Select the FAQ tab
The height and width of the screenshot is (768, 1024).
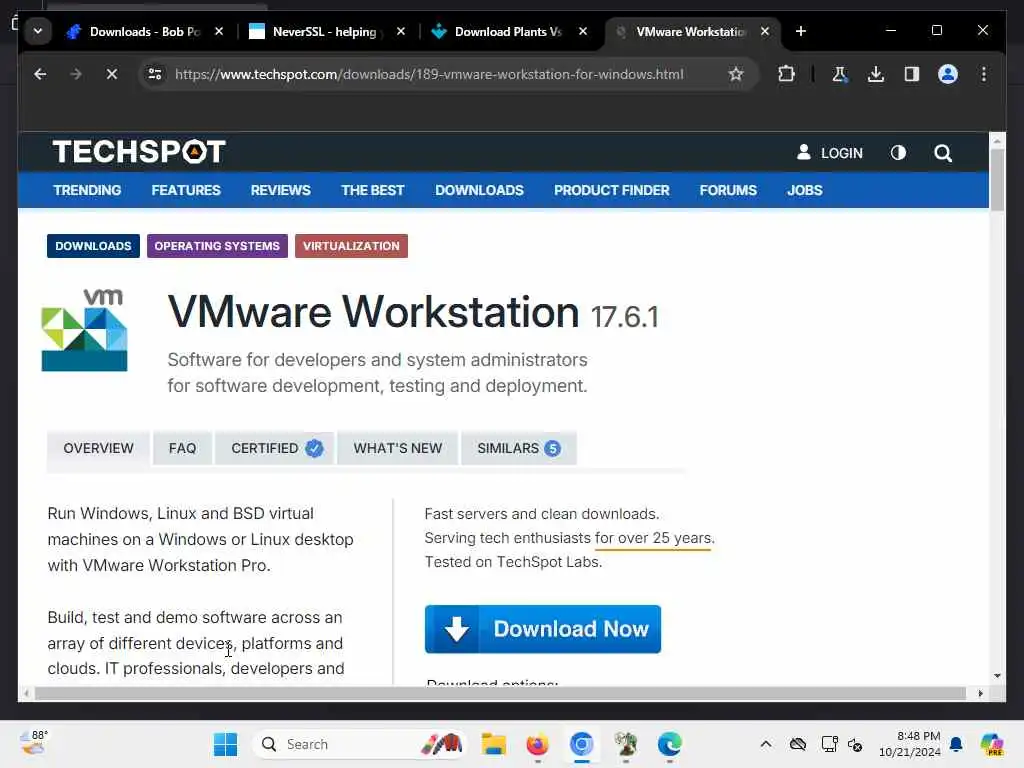click(x=182, y=449)
